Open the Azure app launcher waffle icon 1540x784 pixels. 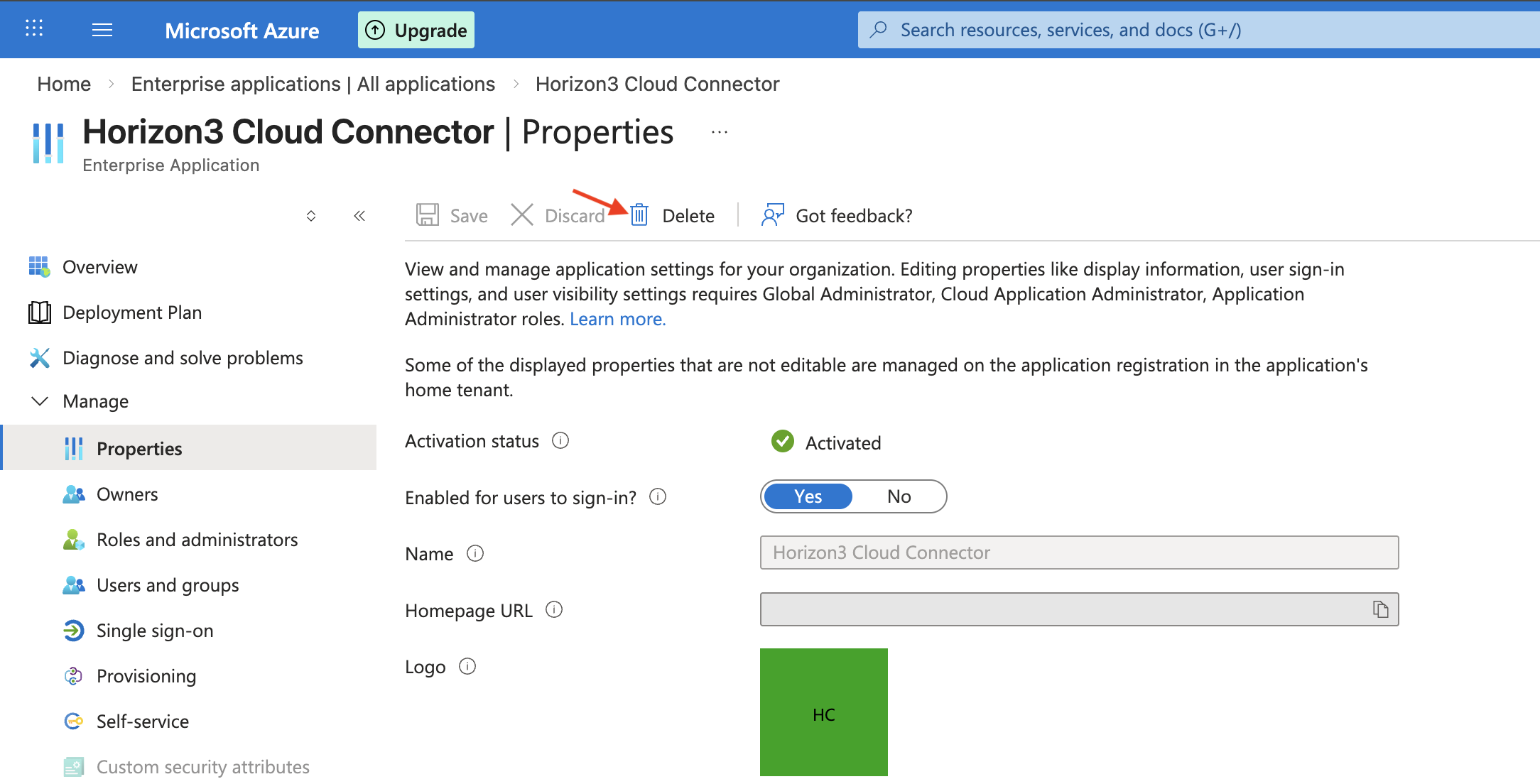click(33, 30)
